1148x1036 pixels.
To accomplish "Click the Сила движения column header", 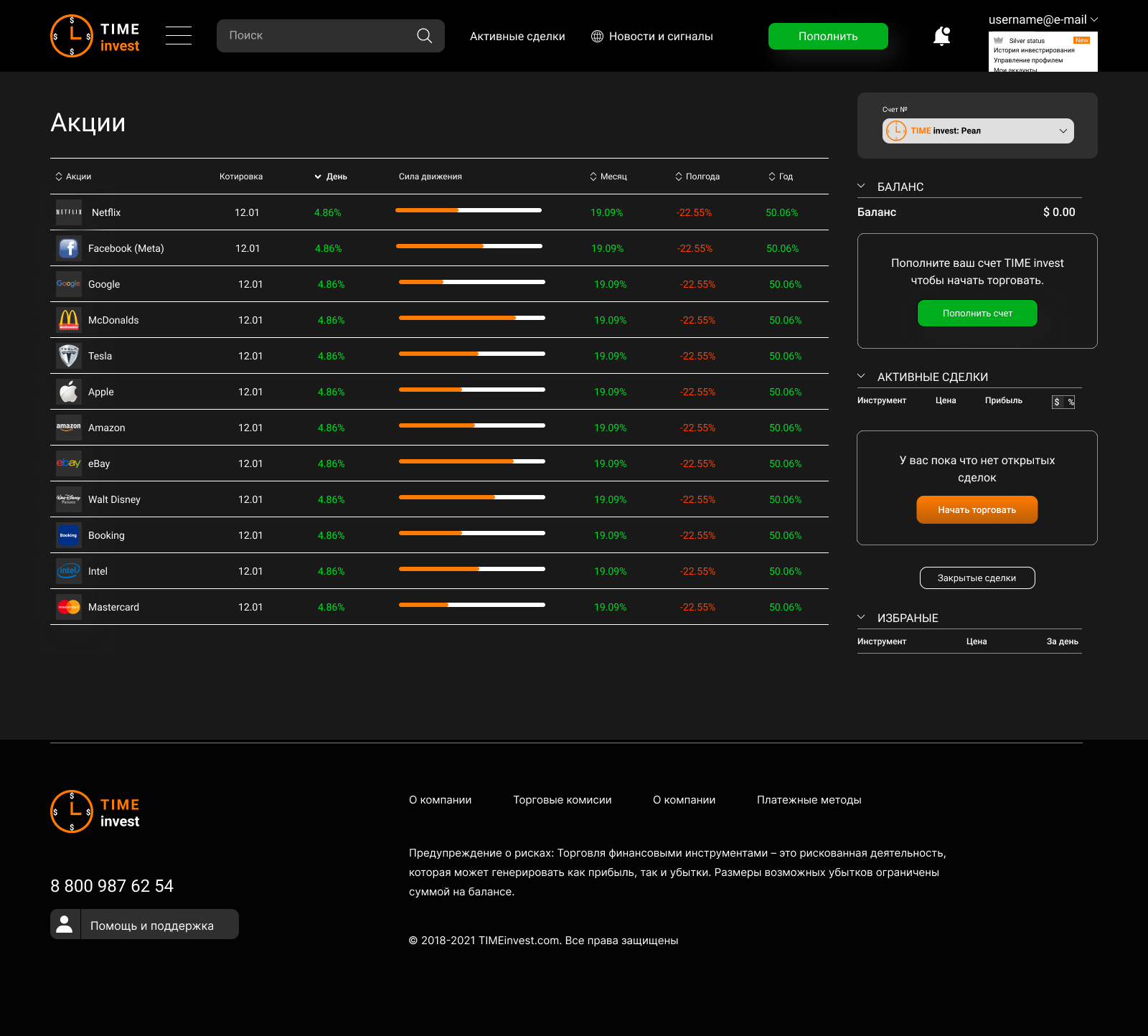I will (430, 176).
